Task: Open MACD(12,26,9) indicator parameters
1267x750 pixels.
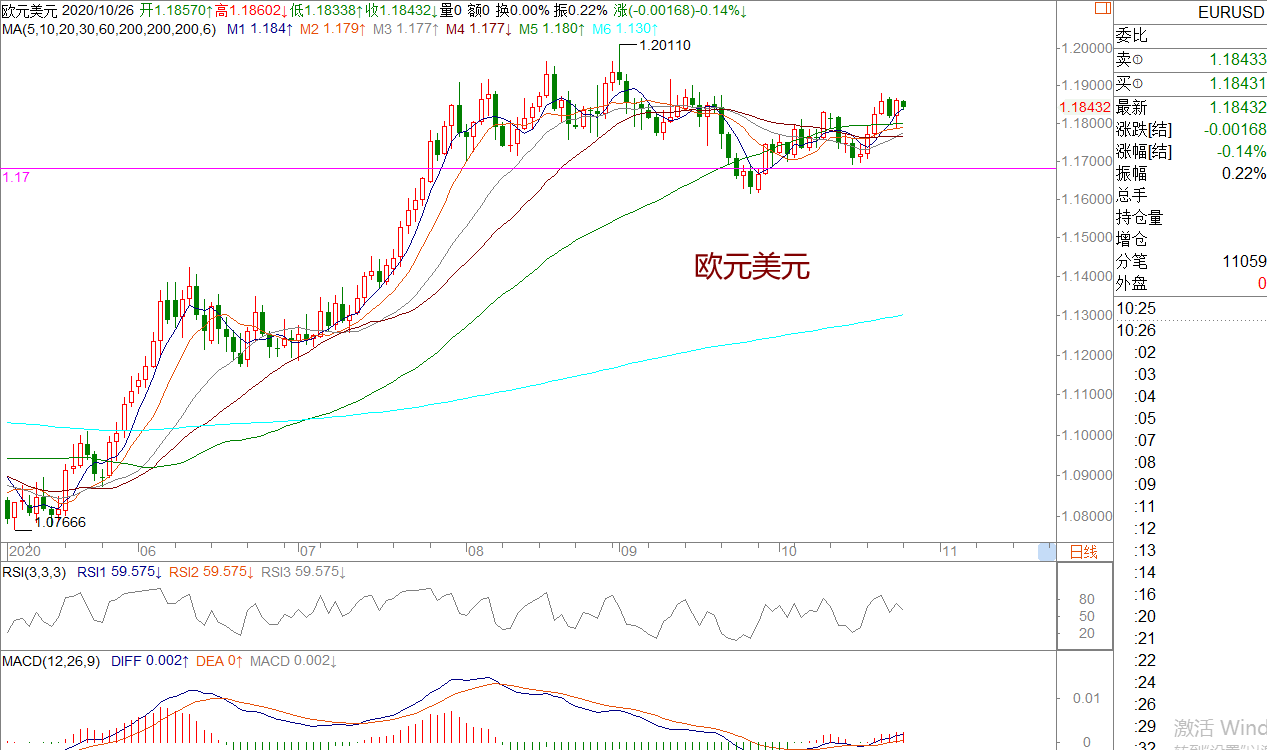Action: tap(53, 661)
